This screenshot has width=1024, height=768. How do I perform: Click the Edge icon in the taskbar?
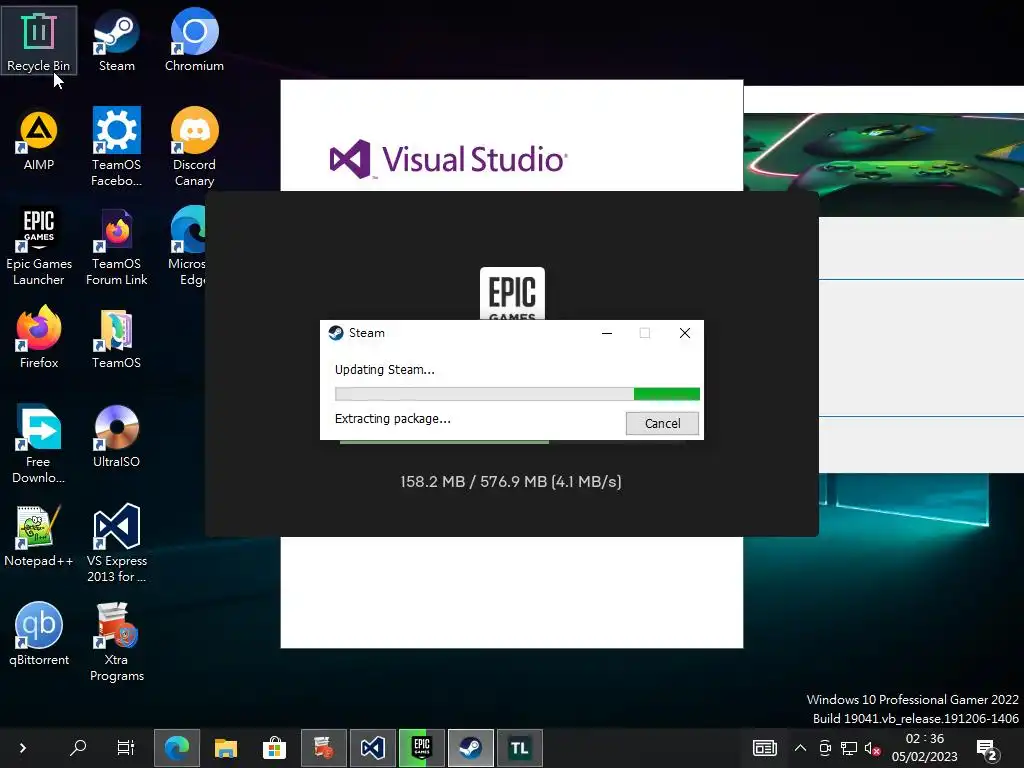(x=176, y=748)
